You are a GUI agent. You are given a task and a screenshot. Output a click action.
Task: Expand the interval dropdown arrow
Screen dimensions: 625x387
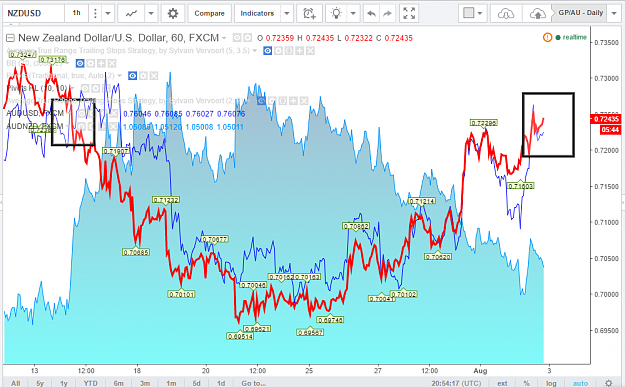[x=108, y=14]
